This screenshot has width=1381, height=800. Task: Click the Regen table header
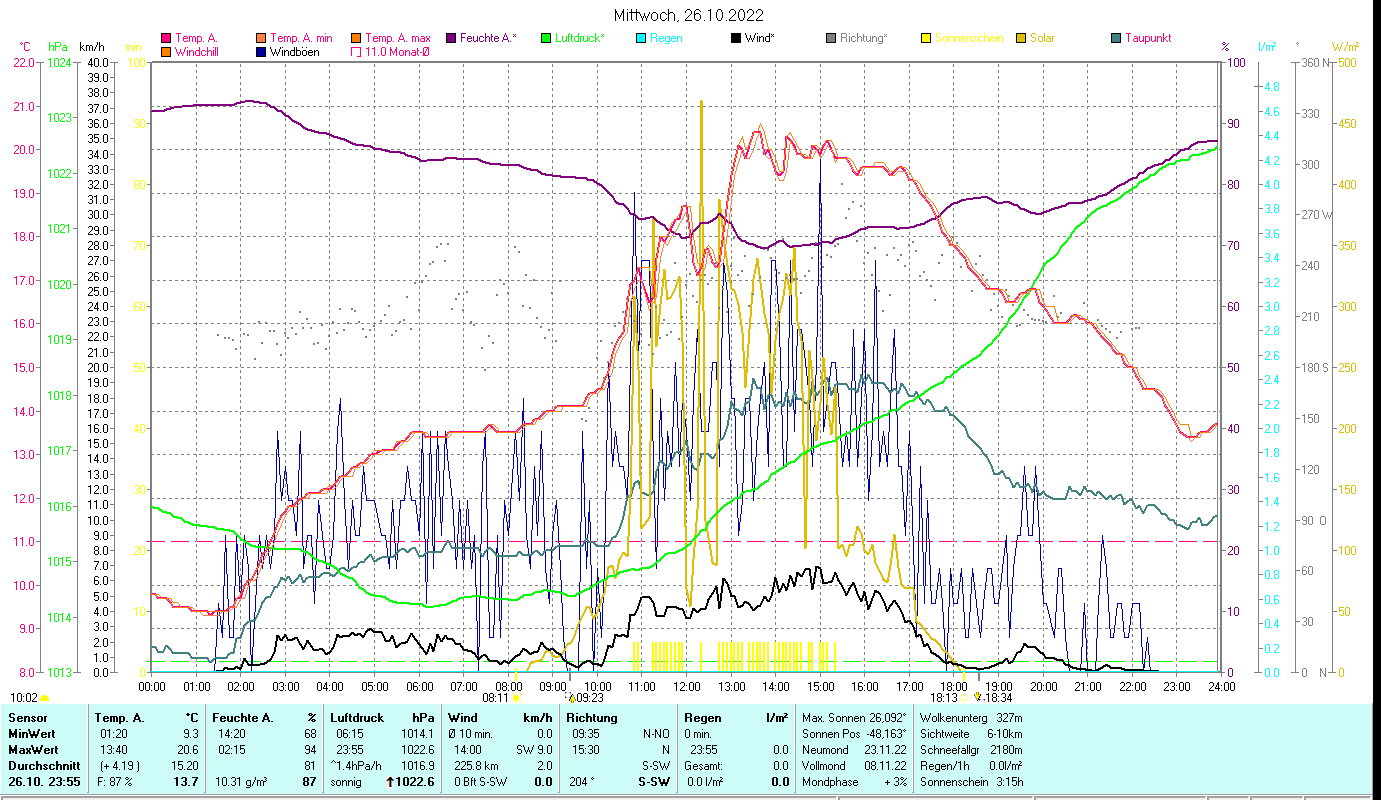click(x=703, y=718)
